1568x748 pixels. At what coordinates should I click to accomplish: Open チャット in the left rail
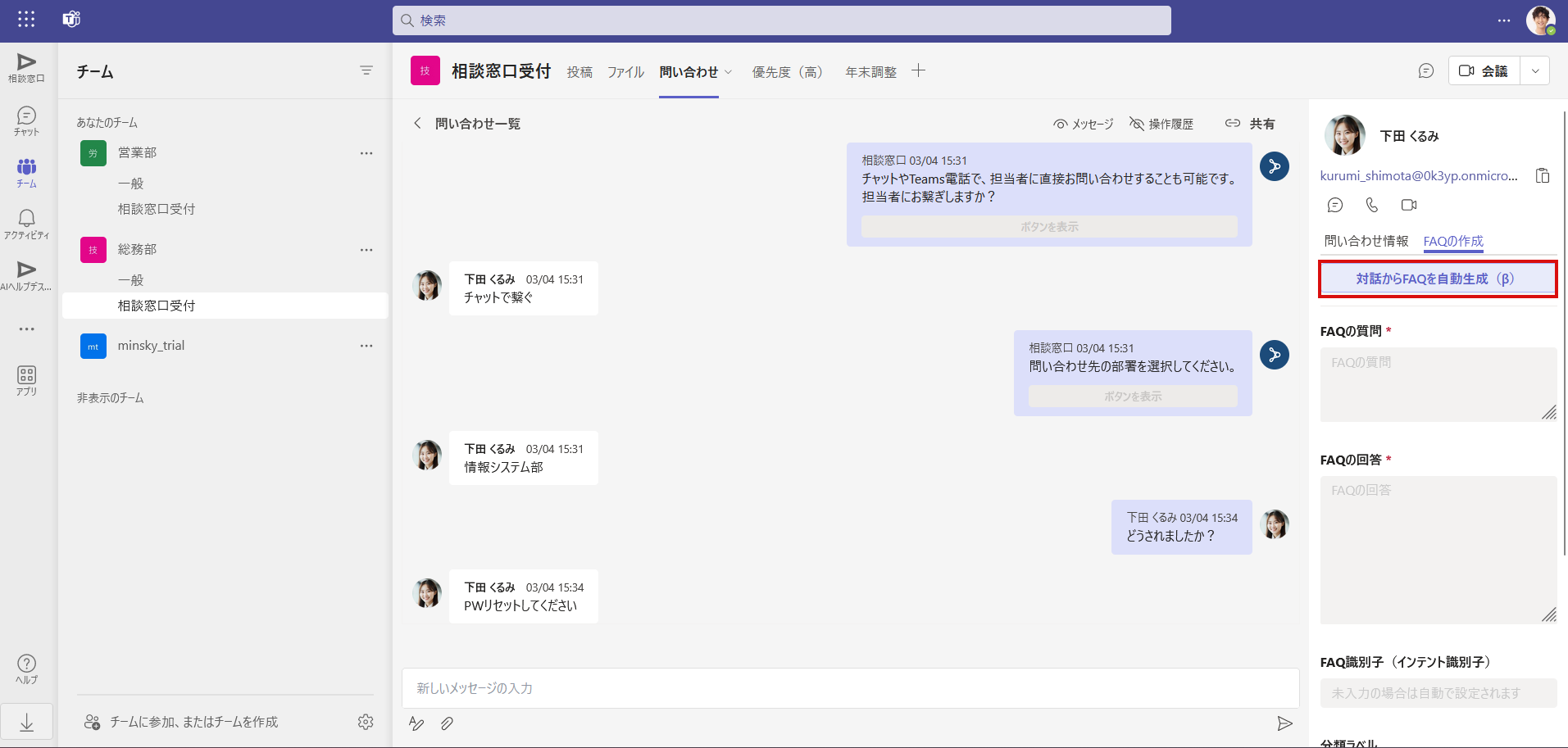click(x=26, y=121)
